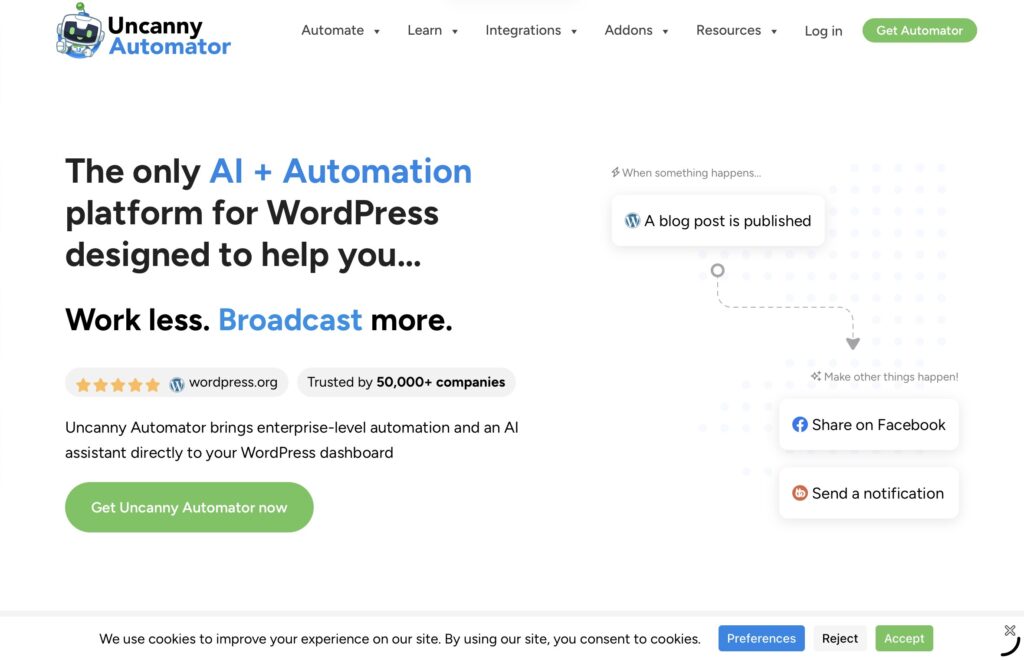Click the wordpress.org rating badge text

pos(233,383)
